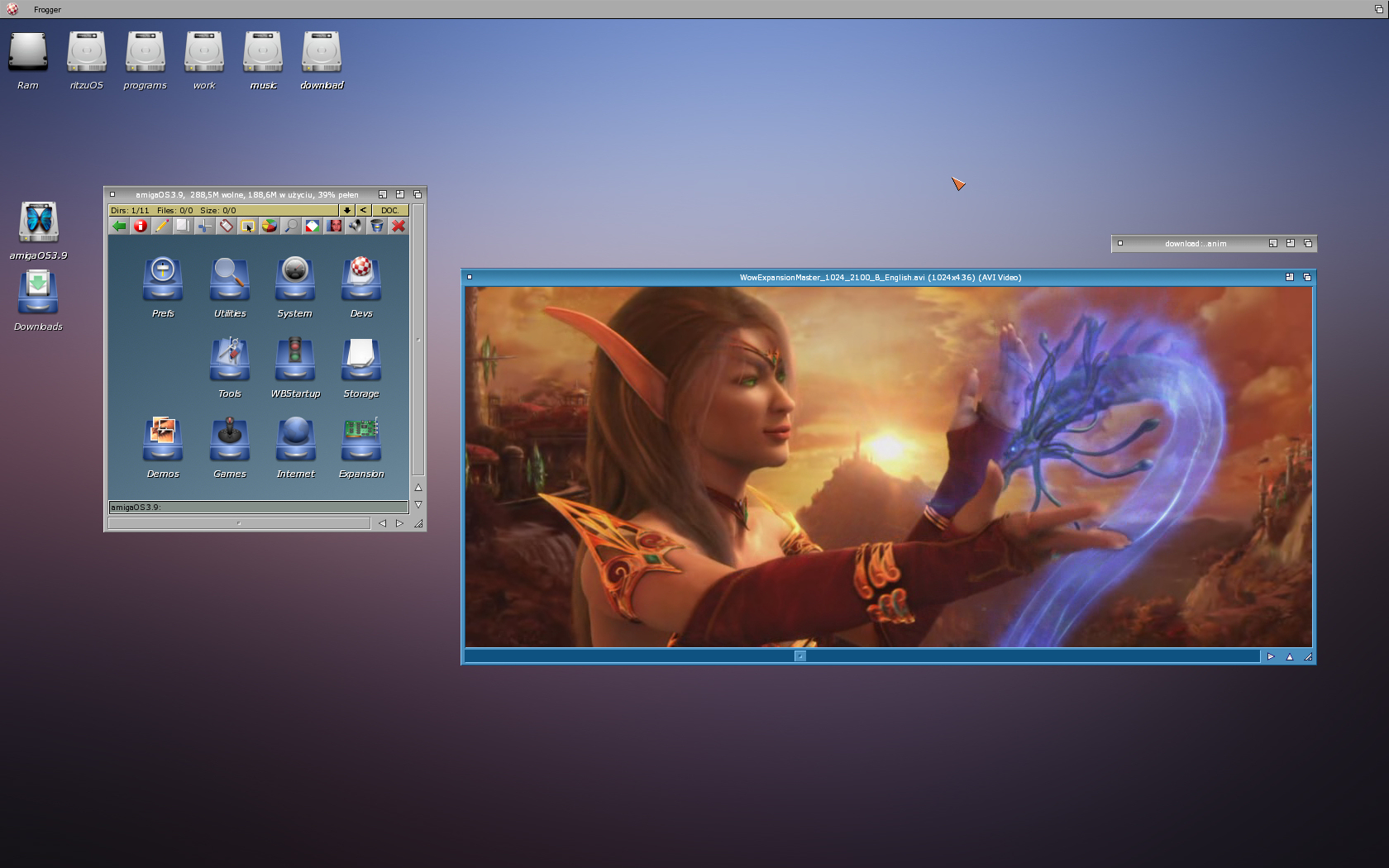Open the WBStartup drawer

pos(295,367)
